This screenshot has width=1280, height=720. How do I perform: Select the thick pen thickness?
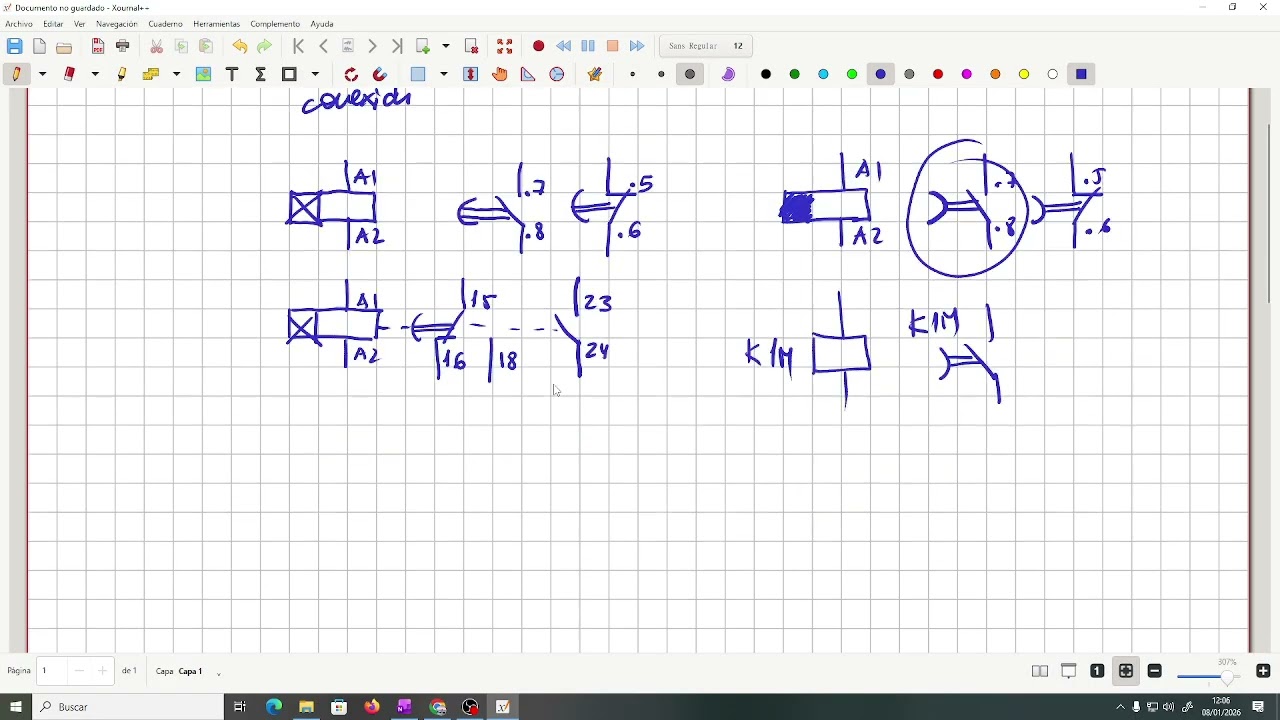691,75
